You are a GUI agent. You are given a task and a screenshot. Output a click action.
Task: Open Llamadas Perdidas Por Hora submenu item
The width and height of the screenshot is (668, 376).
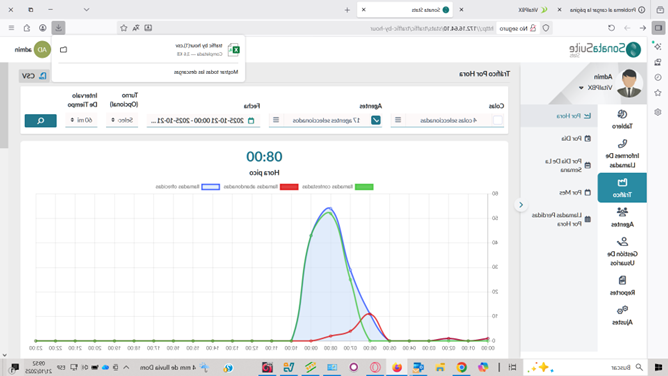(561, 219)
